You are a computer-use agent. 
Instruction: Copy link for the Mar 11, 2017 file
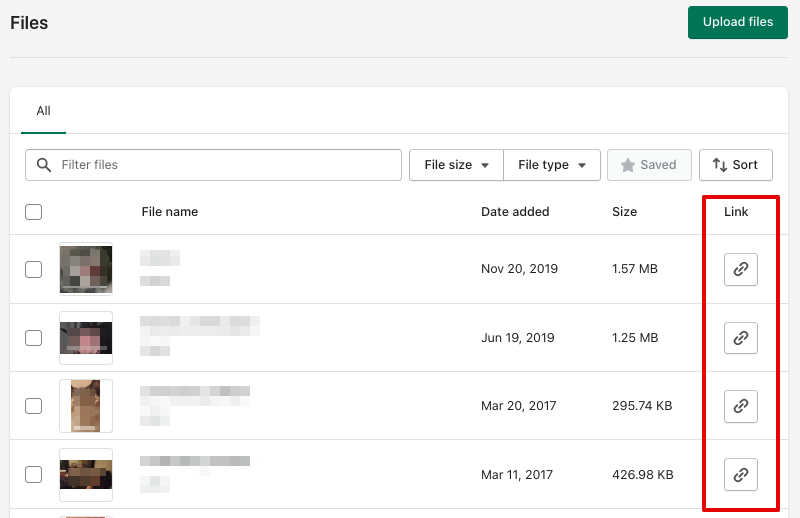click(x=740, y=475)
